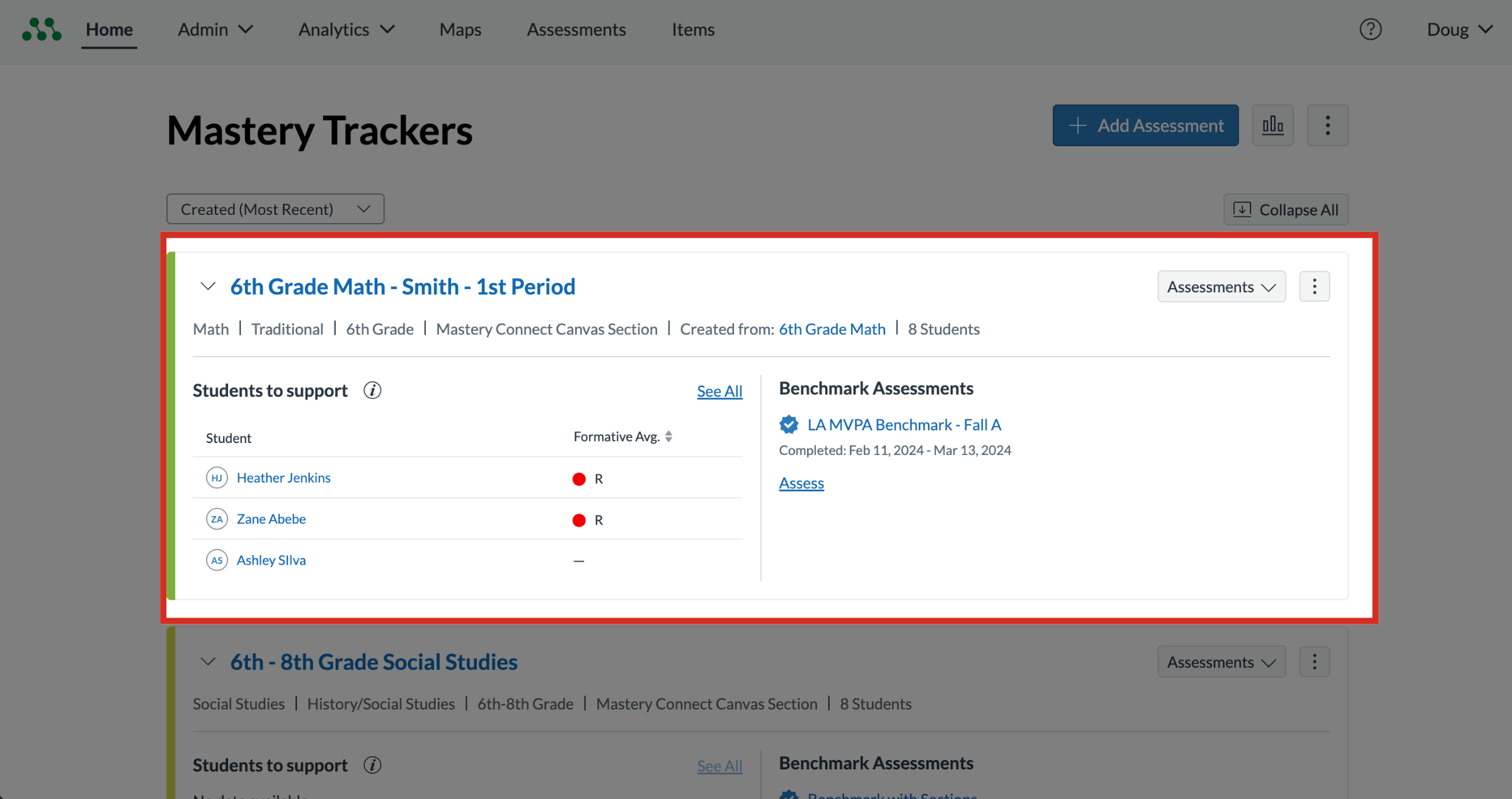This screenshot has width=1512, height=799.
Task: Click the 8 Students text in Math tracker
Action: click(x=944, y=329)
